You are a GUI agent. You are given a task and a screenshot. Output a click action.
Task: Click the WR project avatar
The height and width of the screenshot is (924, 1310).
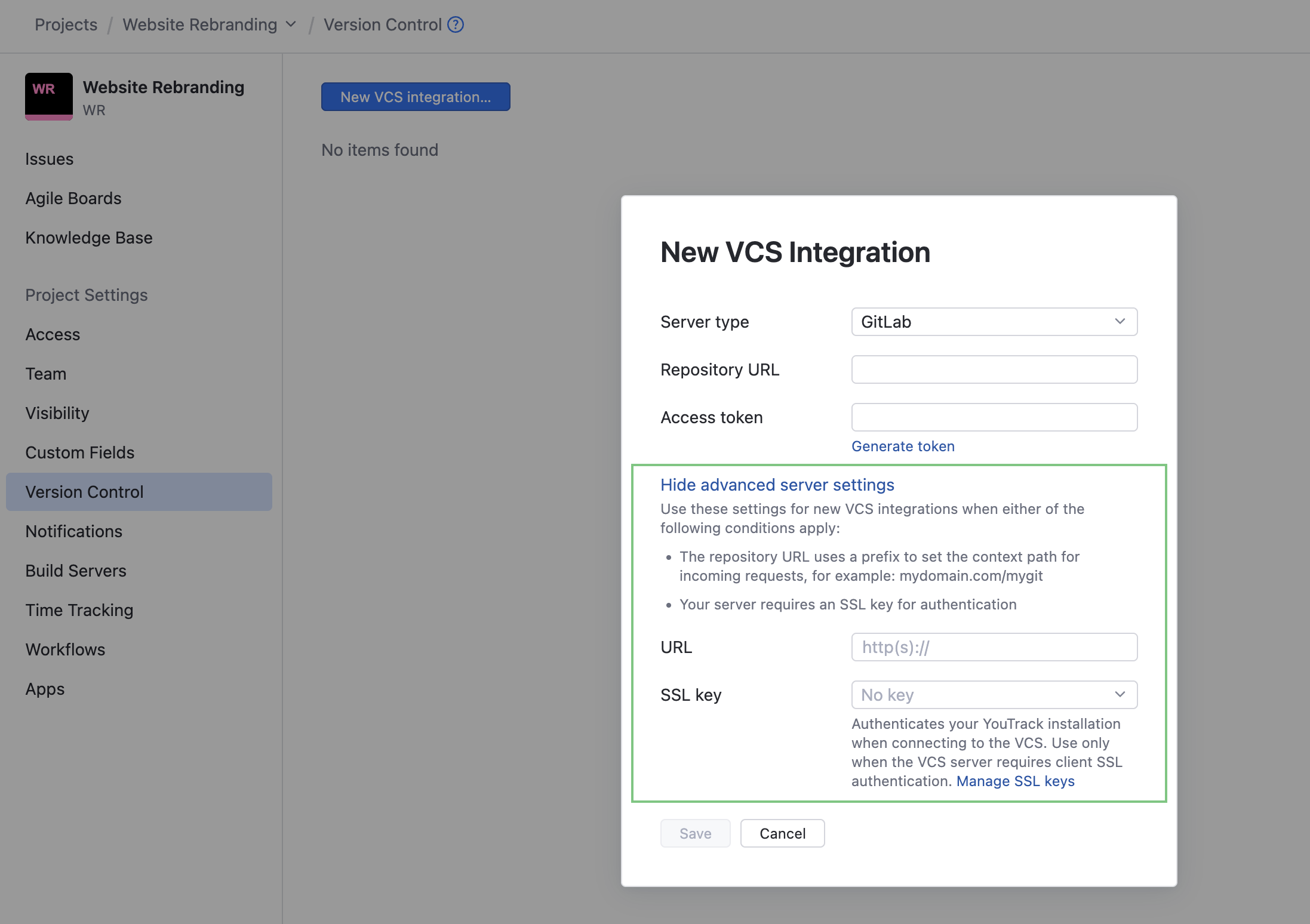pos(48,96)
